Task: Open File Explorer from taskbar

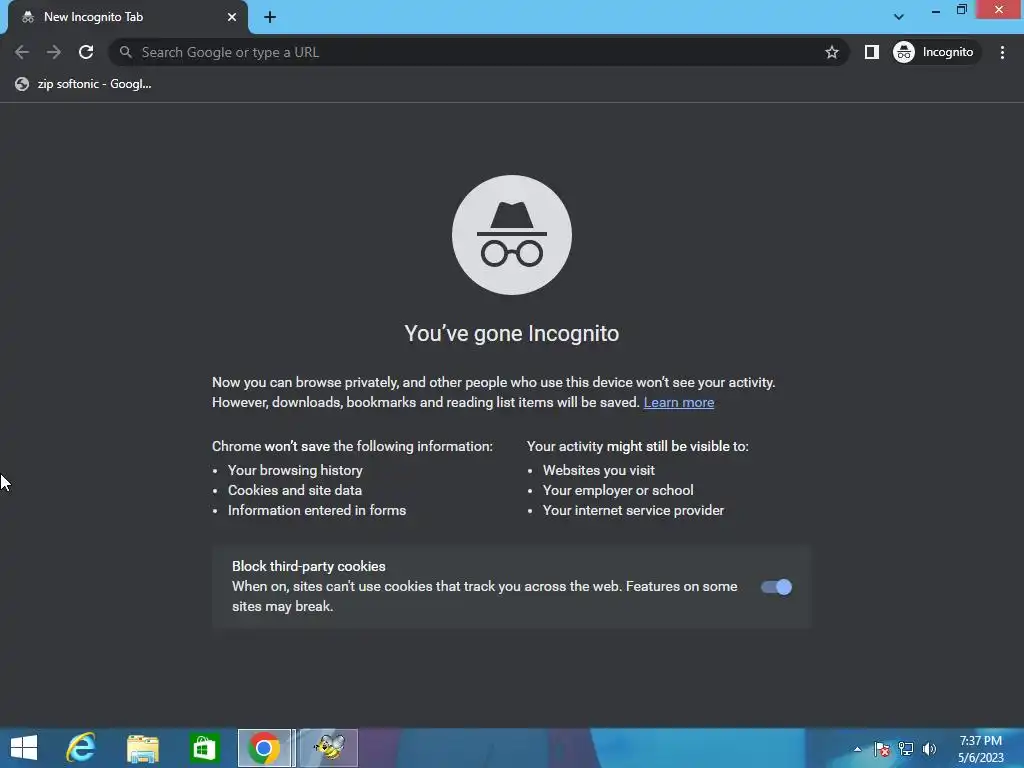Action: (142, 748)
